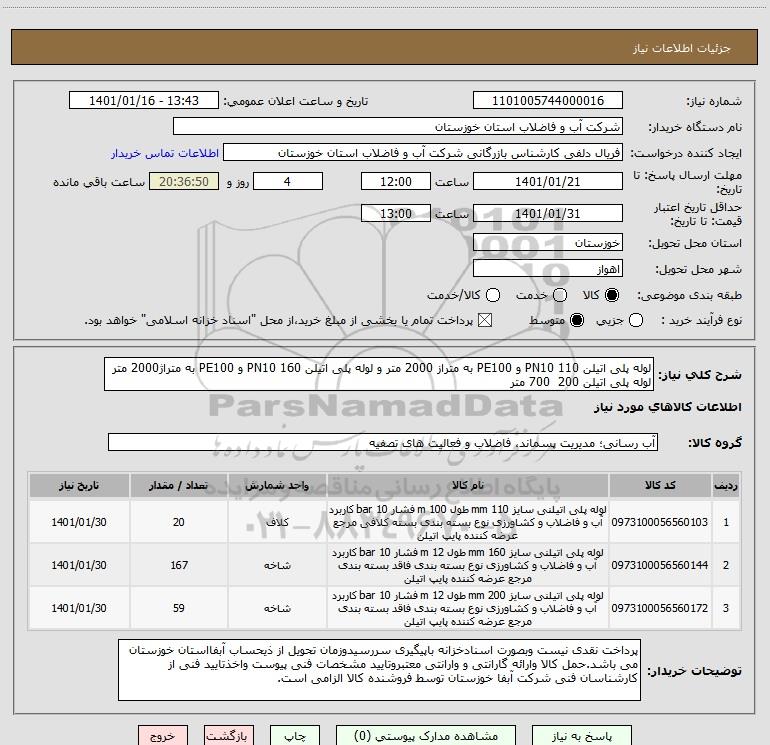Viewport: 770px width, 745px height.
Task: Click the request creator field فریال دلفی
Action: 423,153
